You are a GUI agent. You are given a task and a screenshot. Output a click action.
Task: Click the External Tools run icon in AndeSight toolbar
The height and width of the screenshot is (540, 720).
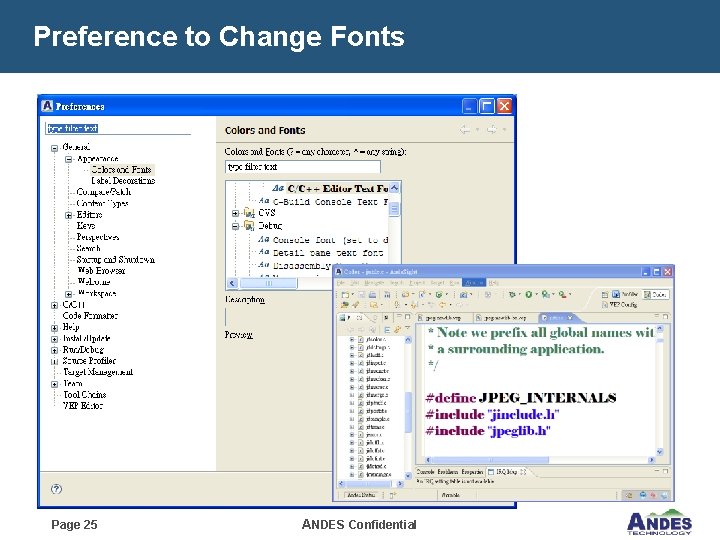click(x=562, y=294)
